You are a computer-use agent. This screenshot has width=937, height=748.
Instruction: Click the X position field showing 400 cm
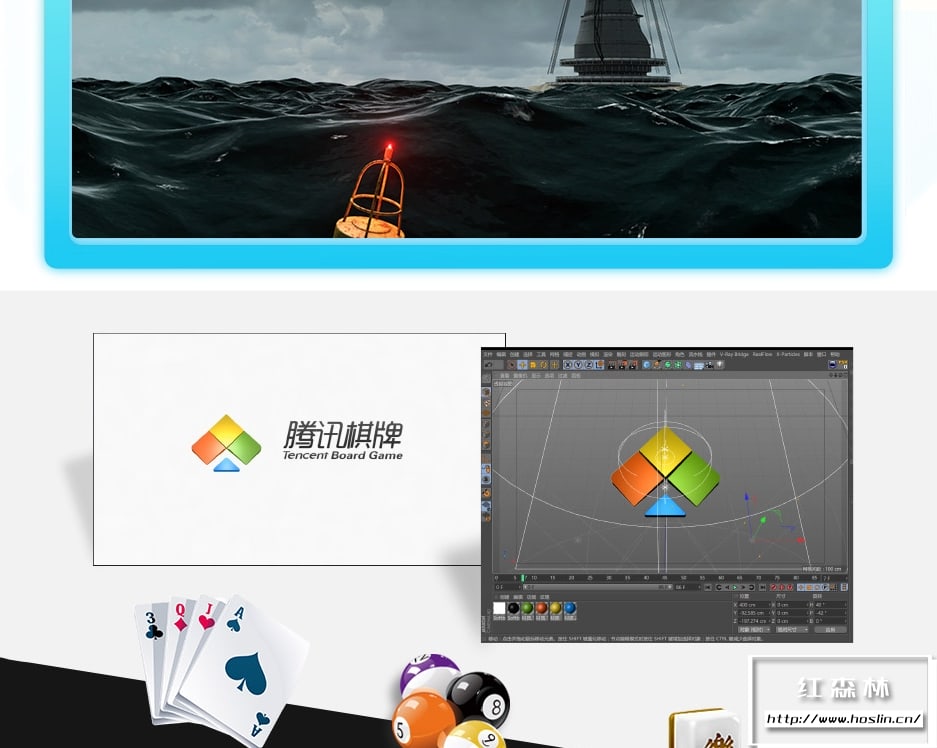click(x=754, y=605)
